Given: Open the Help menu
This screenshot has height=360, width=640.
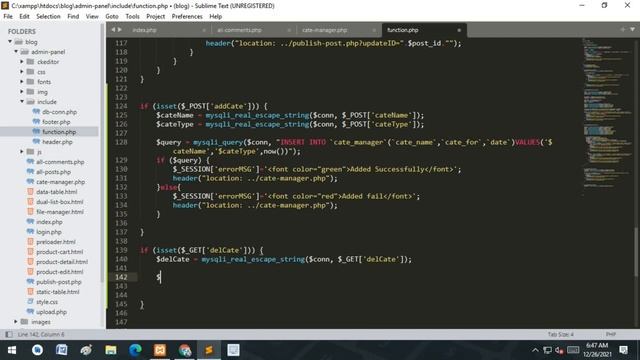Looking at the screenshot, I should 216,16.
